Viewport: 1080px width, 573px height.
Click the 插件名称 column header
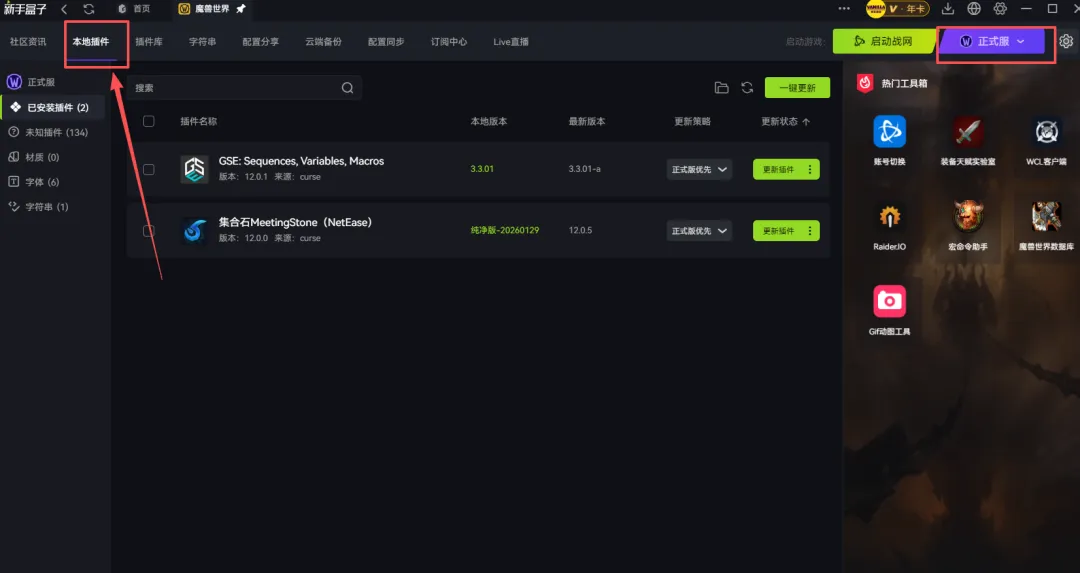[x=198, y=121]
